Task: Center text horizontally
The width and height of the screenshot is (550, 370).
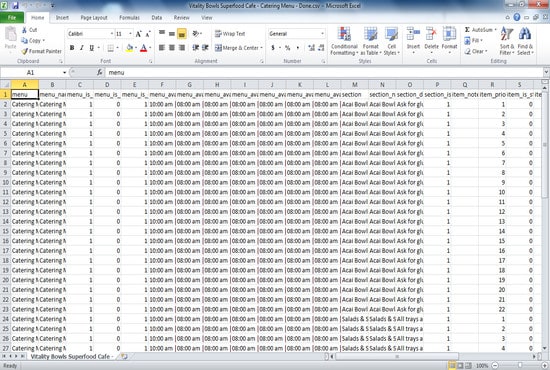Action: pyautogui.click(x=172, y=48)
